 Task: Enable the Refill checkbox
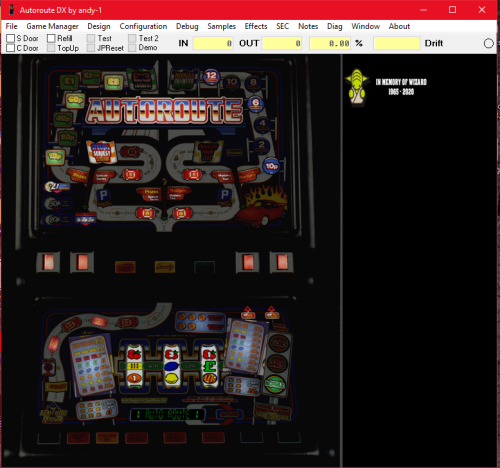(x=51, y=38)
